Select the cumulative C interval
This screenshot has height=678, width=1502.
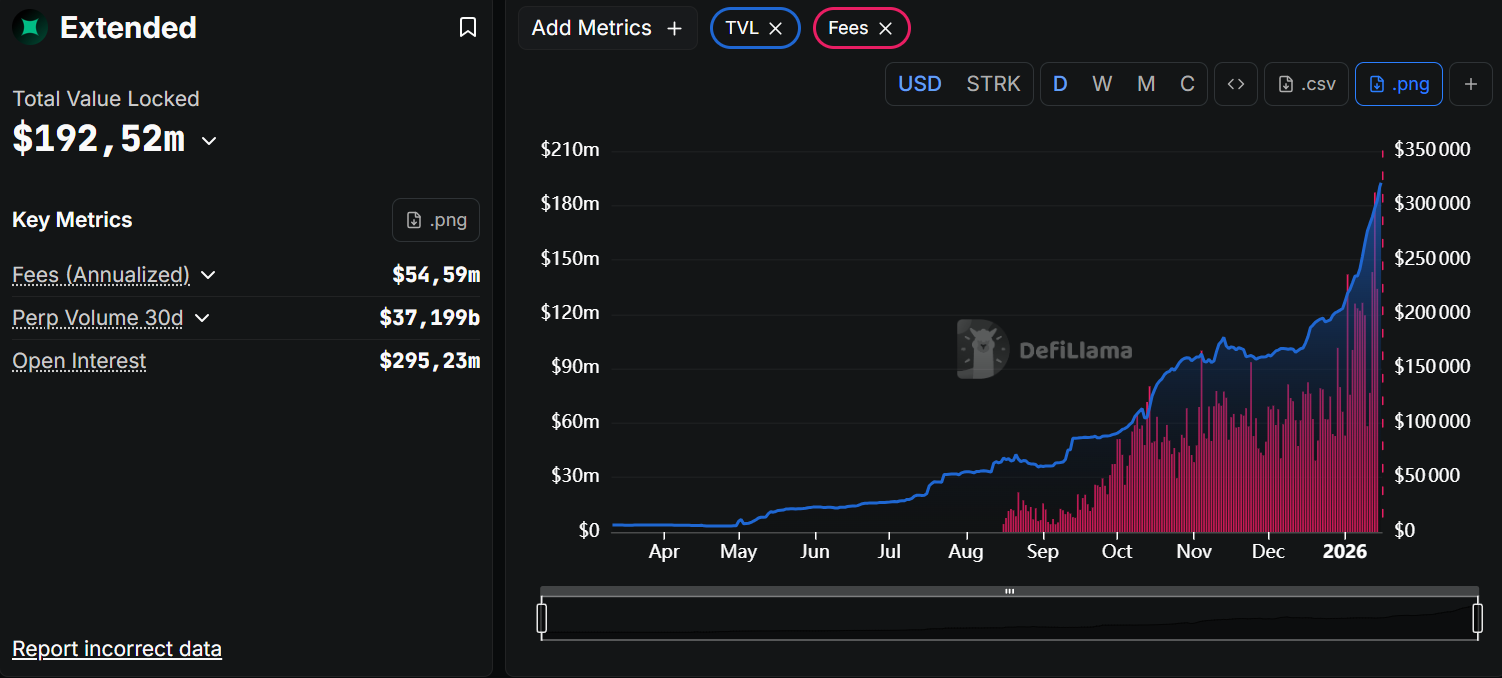coord(1187,84)
